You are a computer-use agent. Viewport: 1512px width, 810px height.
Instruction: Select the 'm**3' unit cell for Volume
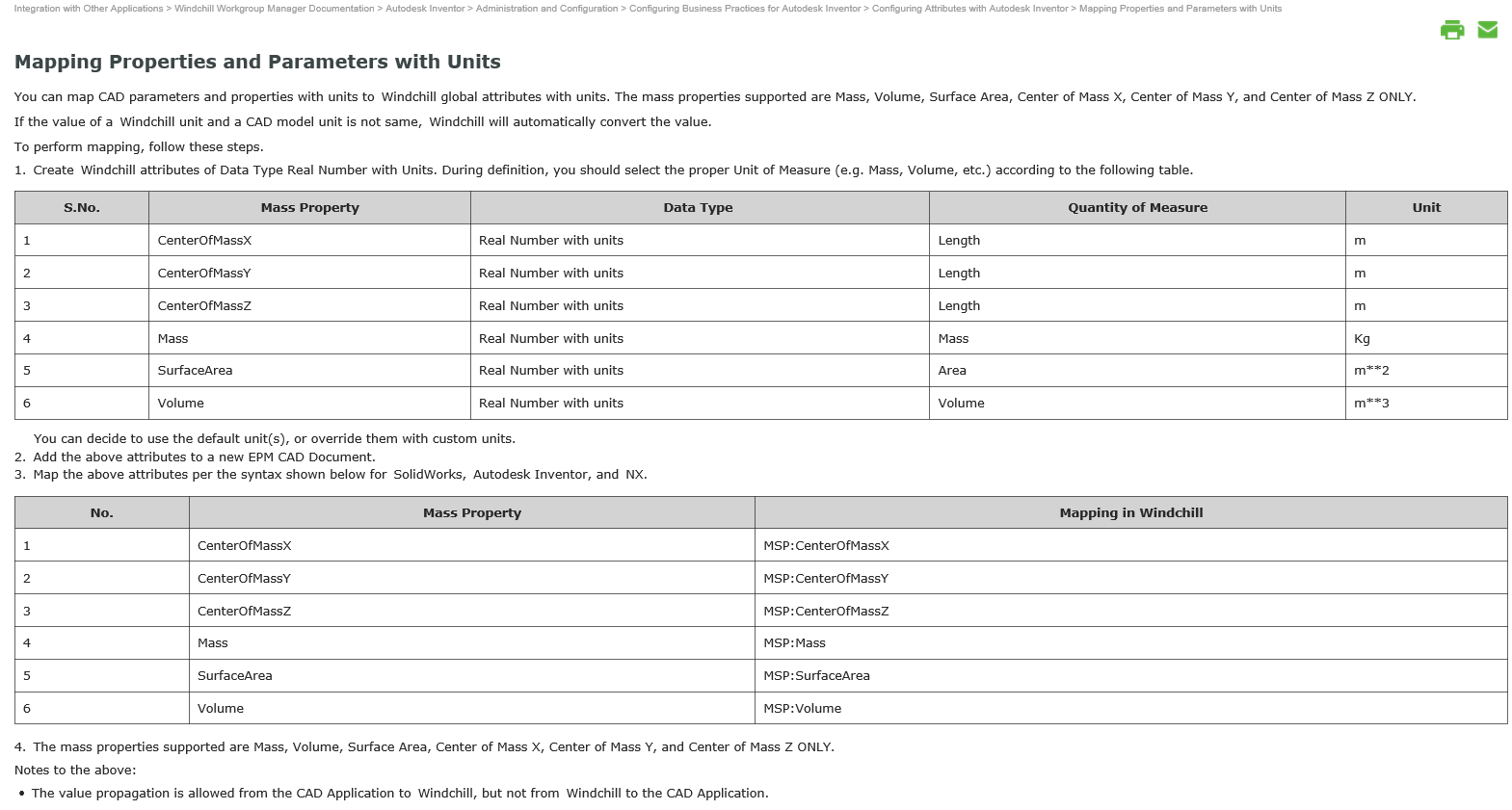point(1371,404)
